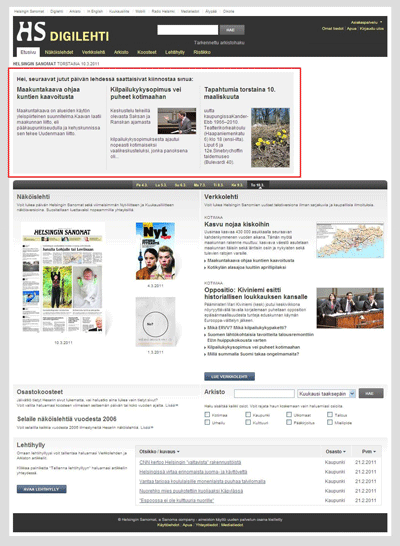Click the map image beside Kasvu nojaa kiskoihin

350,240
